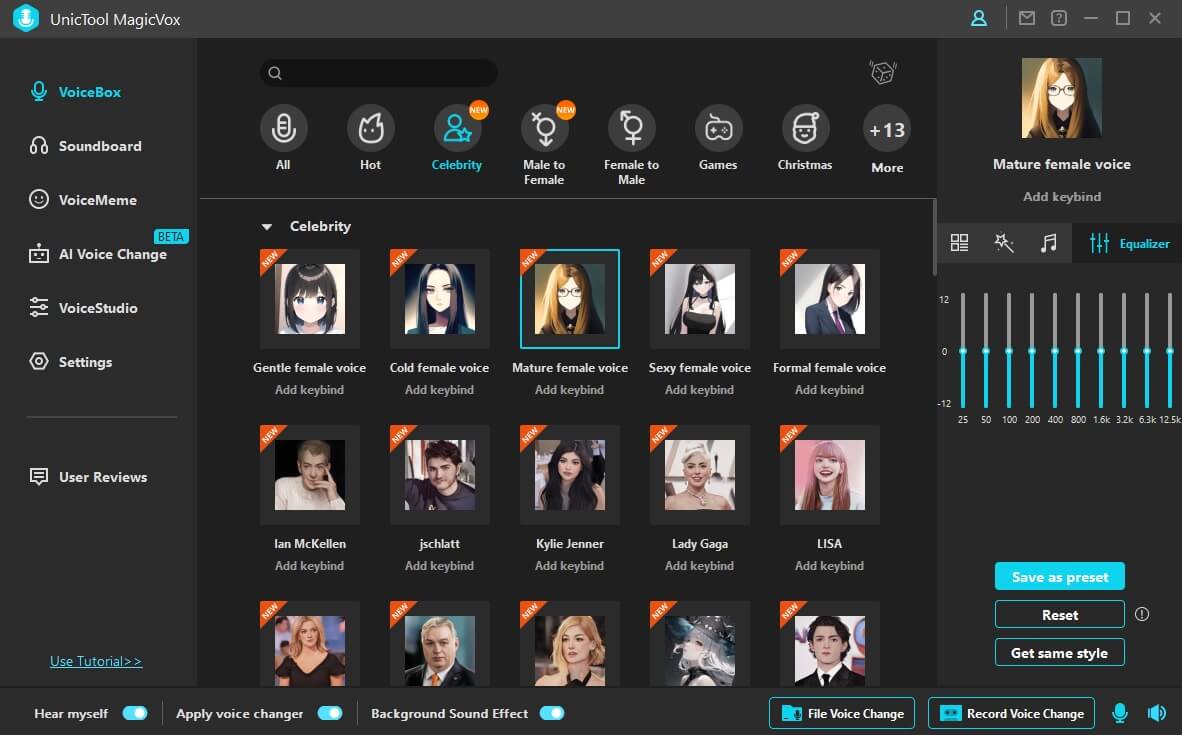This screenshot has height=735, width=1182.
Task: Add keybind for Kylie Jenner voice
Action: click(x=569, y=565)
